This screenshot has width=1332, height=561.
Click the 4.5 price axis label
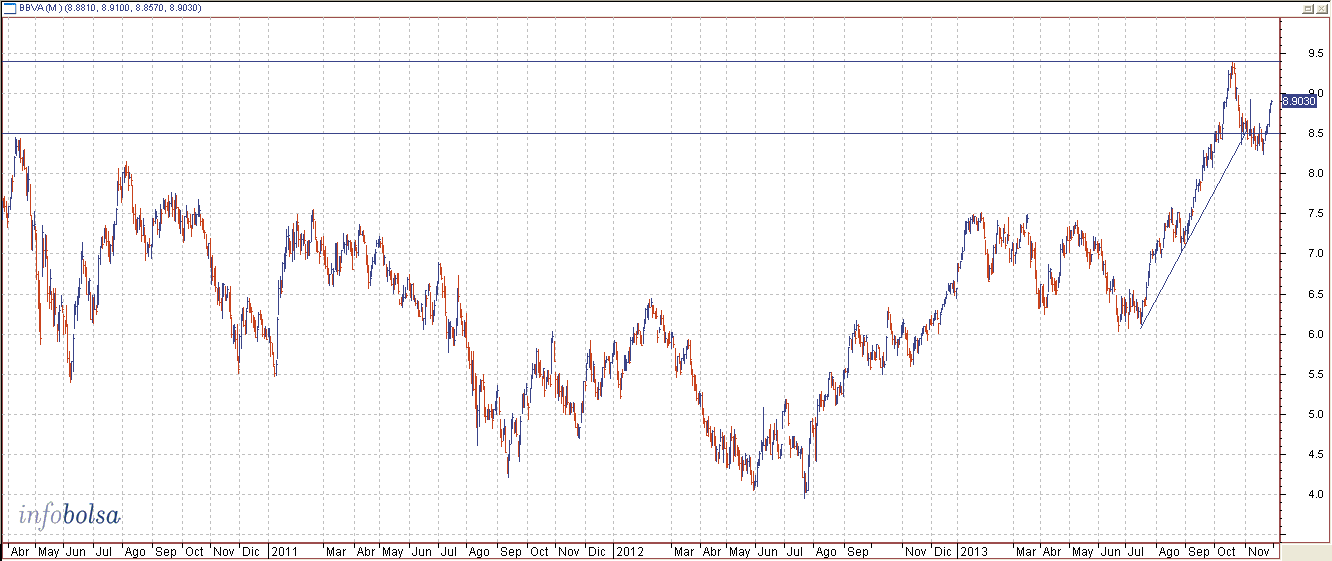[x=1315, y=454]
